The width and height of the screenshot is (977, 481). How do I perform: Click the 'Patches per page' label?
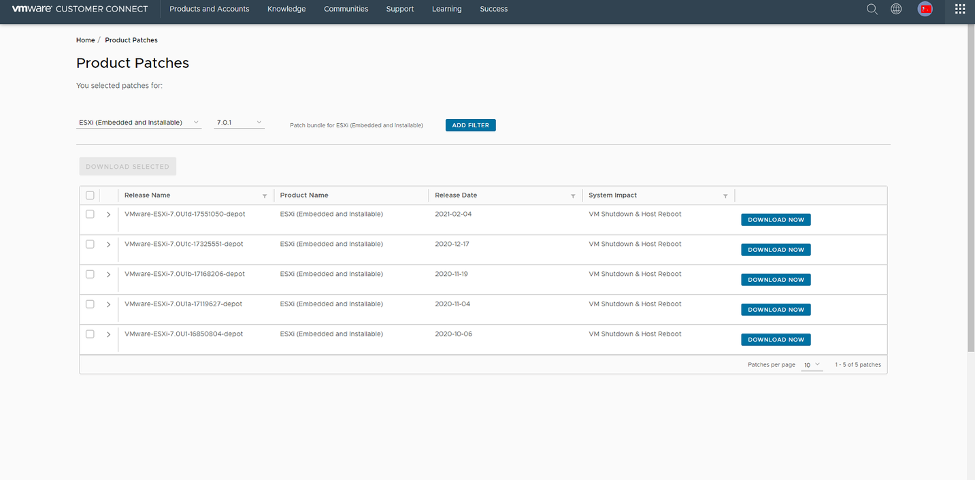(x=771, y=365)
